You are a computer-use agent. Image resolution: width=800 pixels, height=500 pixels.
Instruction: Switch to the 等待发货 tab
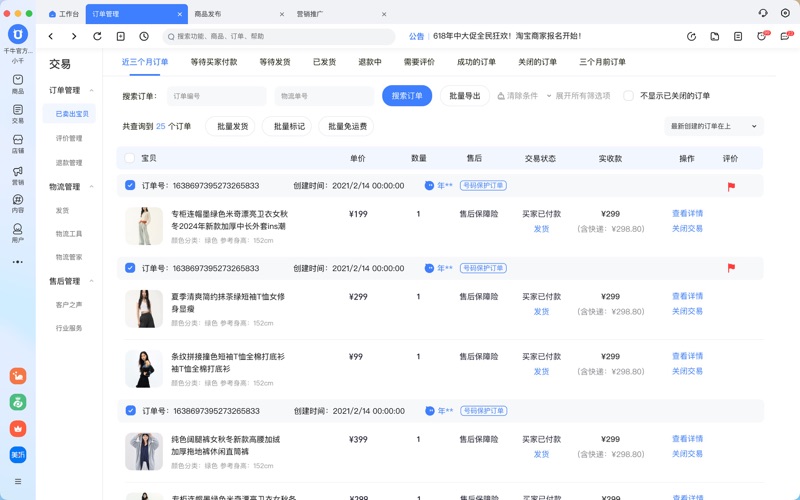click(275, 62)
